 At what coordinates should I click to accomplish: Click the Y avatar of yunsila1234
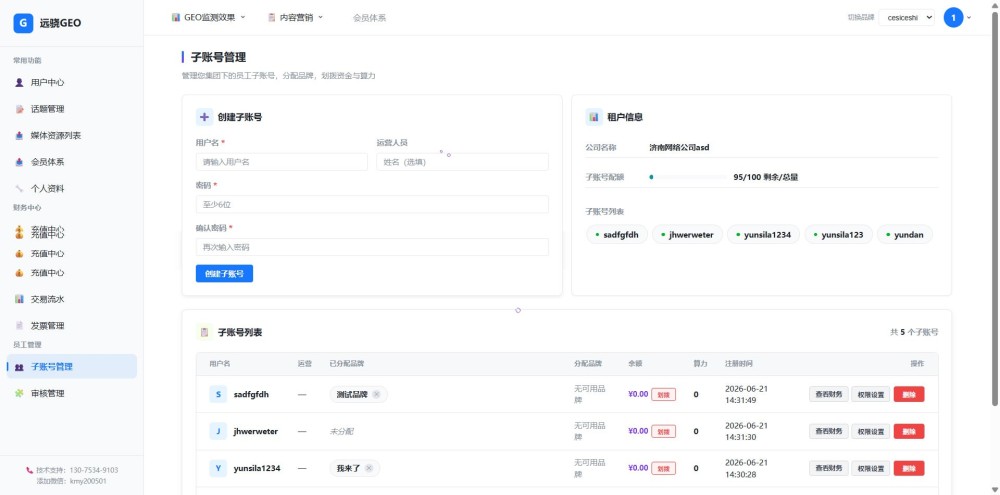coord(218,468)
